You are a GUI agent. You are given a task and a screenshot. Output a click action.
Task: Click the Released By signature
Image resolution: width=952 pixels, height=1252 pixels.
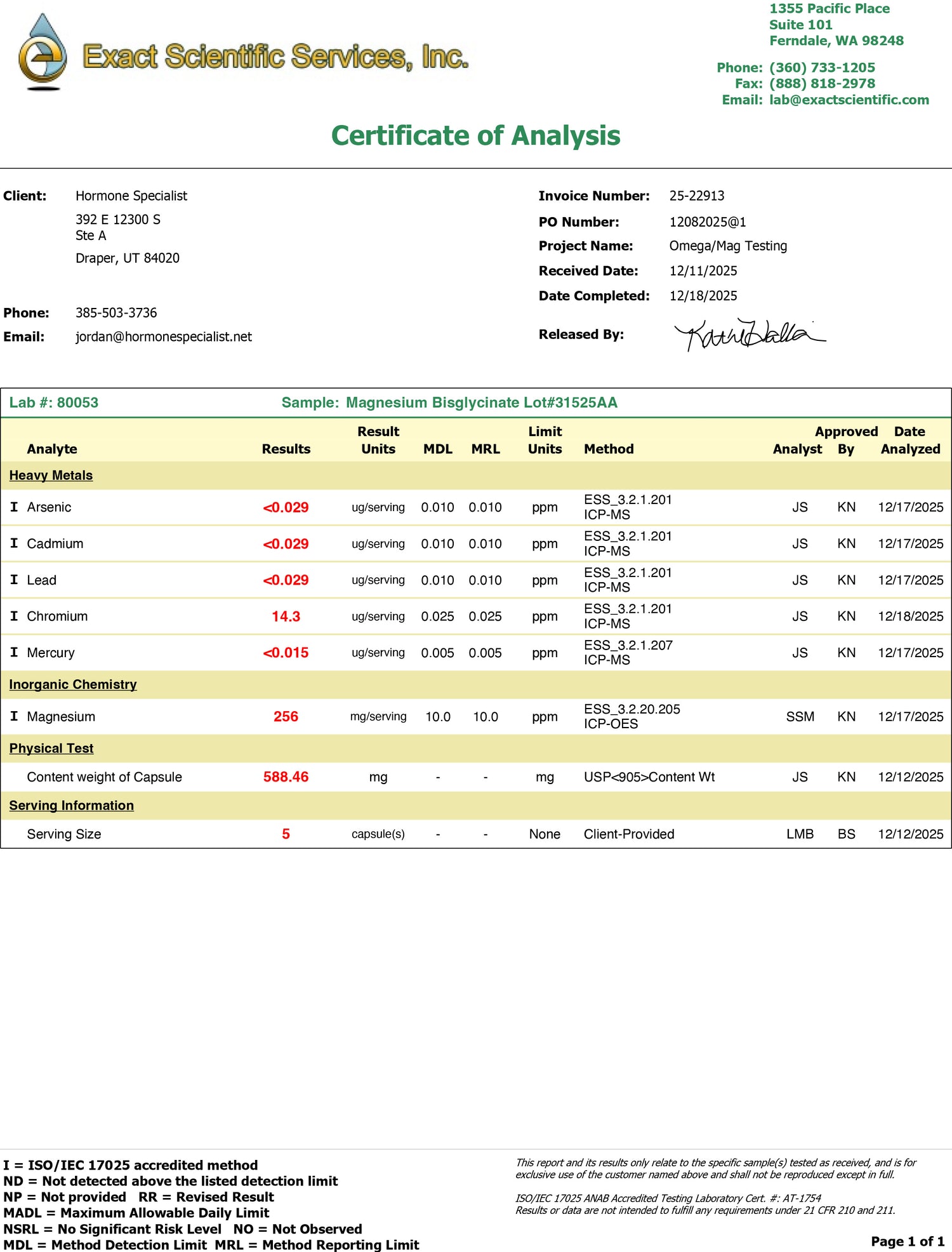pos(748,334)
